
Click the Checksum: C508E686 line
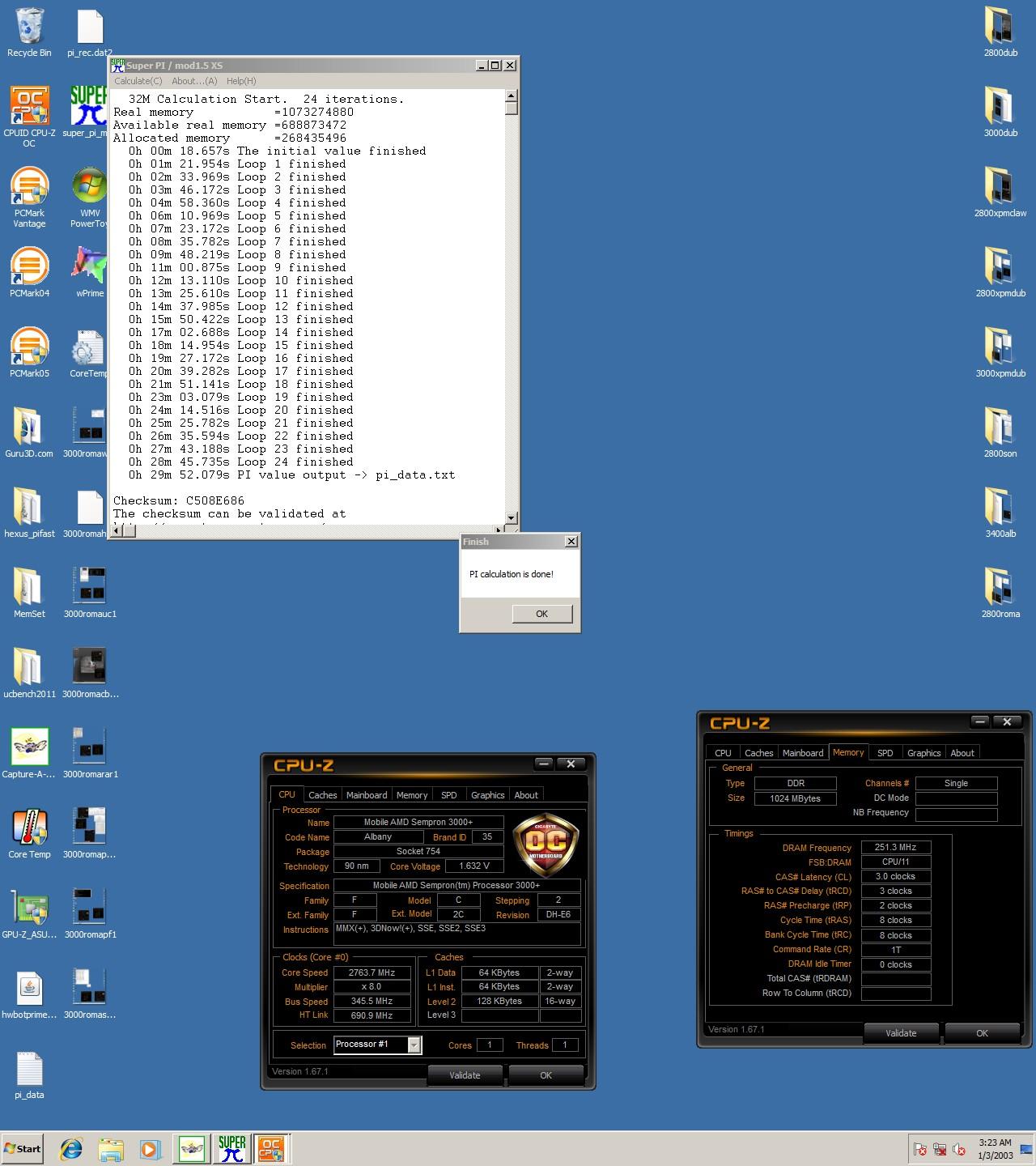coord(179,500)
